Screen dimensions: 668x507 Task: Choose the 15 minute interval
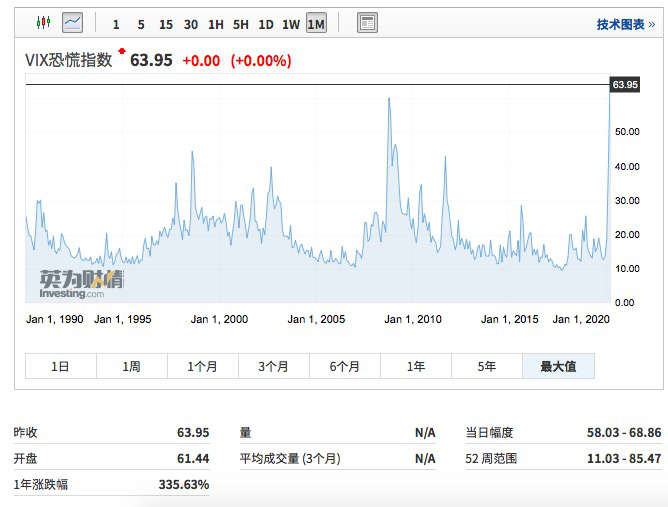pos(165,24)
